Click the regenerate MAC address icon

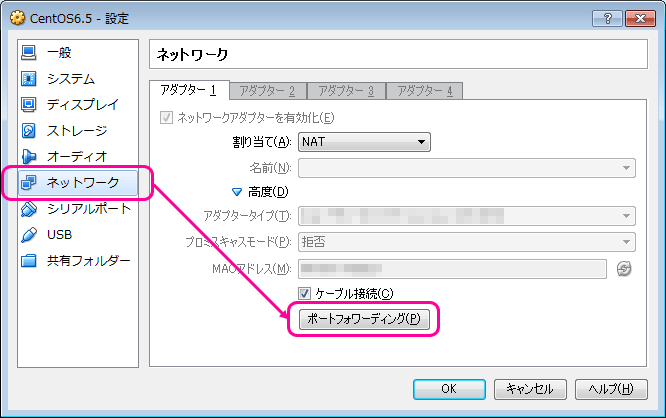coord(624,268)
